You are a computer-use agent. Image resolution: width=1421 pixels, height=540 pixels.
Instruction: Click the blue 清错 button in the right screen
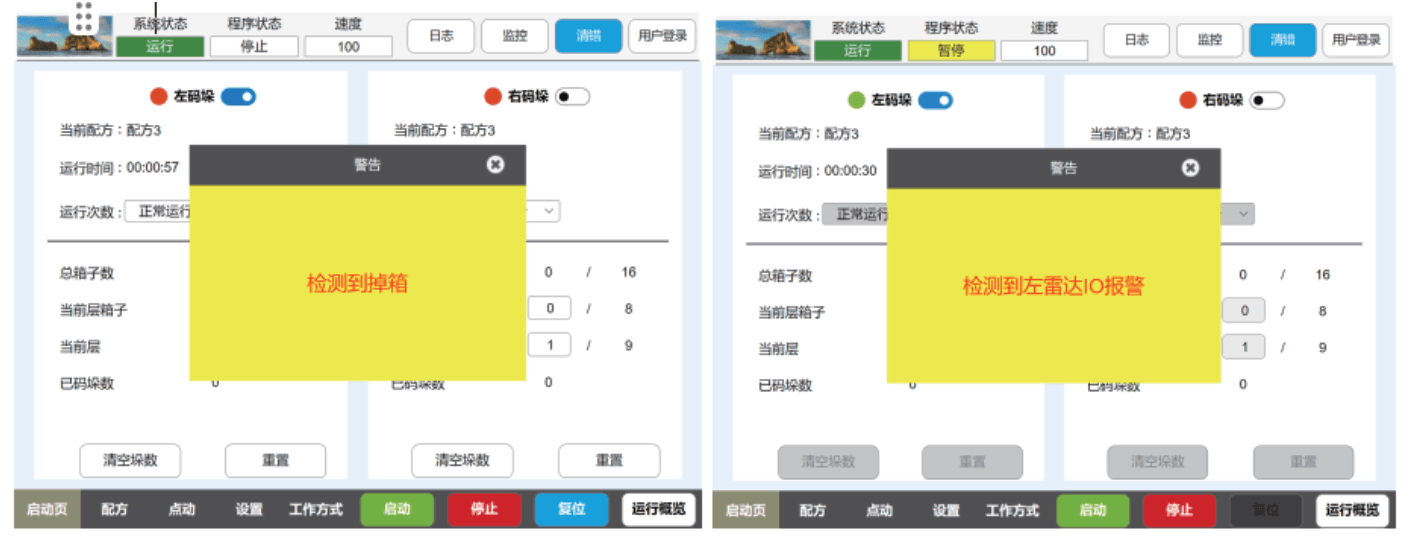1283,40
